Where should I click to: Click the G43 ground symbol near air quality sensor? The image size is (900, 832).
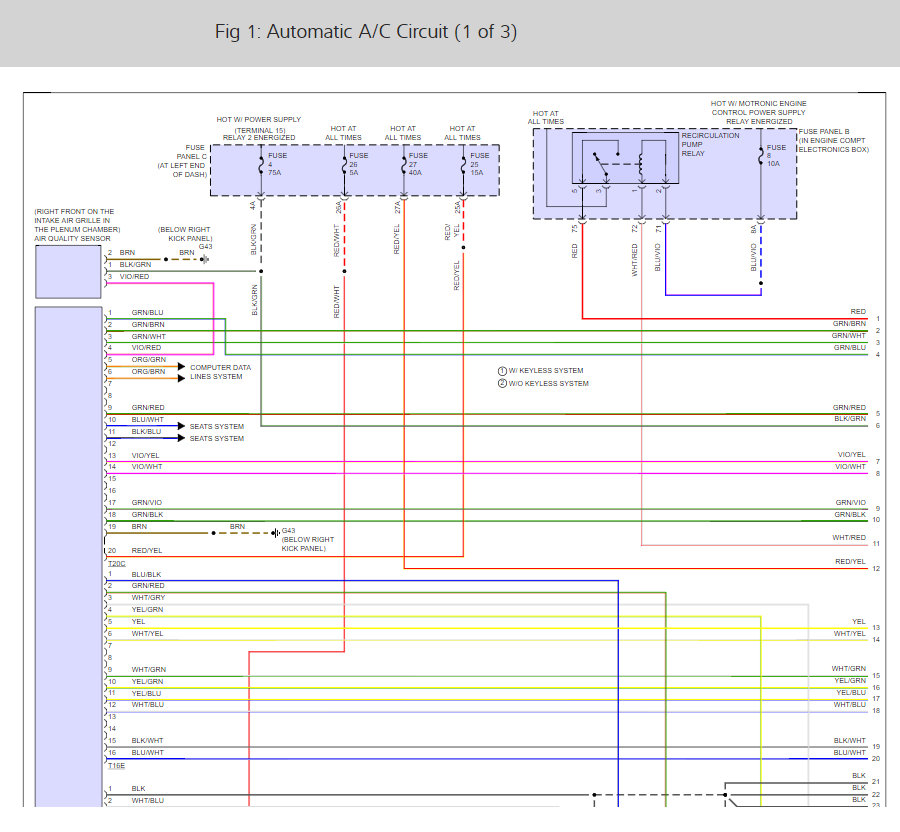tap(205, 259)
